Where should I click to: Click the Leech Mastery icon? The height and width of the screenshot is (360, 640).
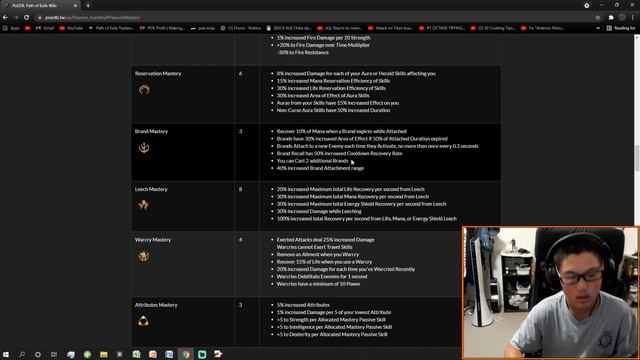click(x=143, y=205)
